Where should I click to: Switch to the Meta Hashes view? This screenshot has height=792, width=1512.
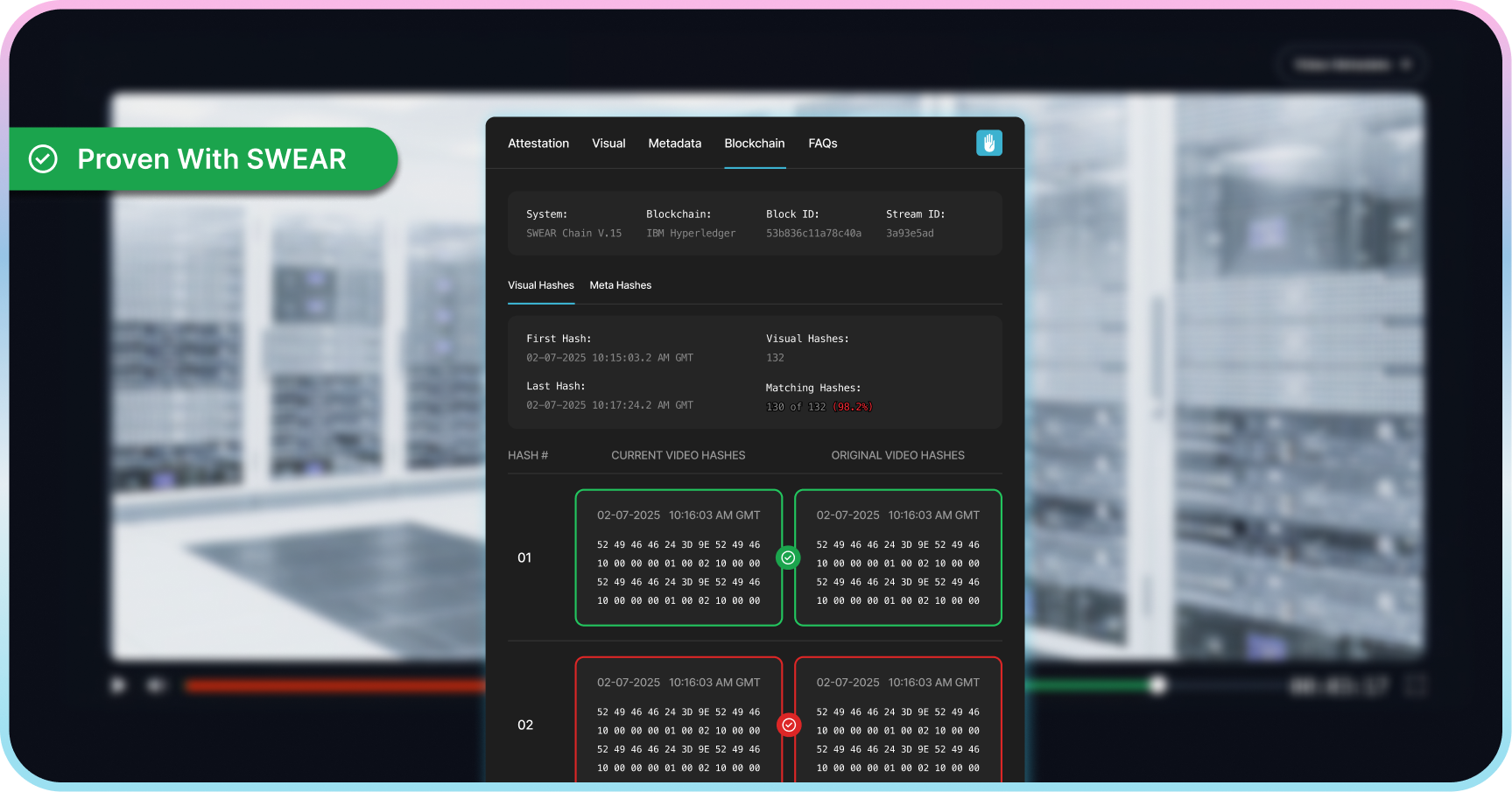pos(620,285)
